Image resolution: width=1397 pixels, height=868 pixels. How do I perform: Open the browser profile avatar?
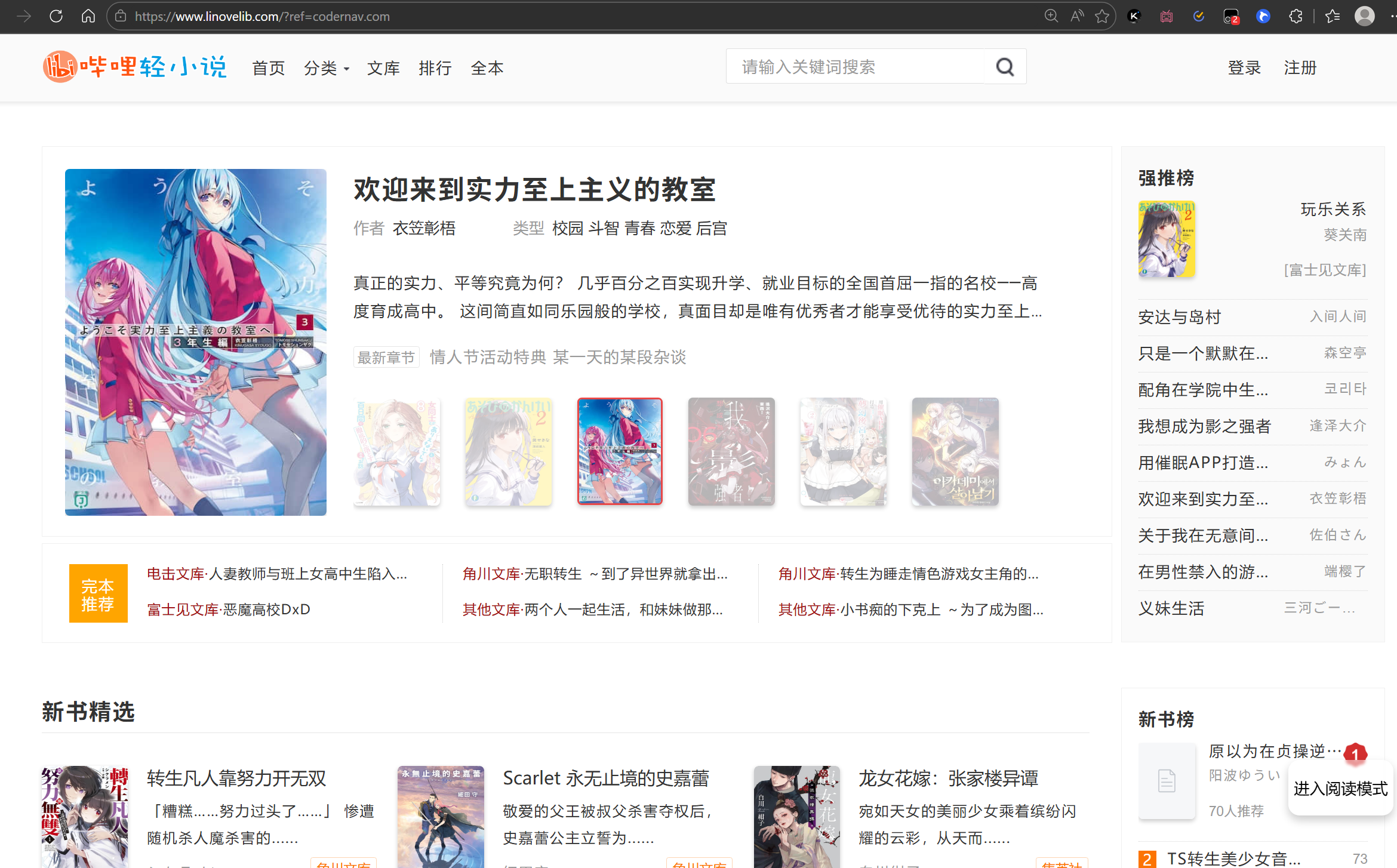1364,16
